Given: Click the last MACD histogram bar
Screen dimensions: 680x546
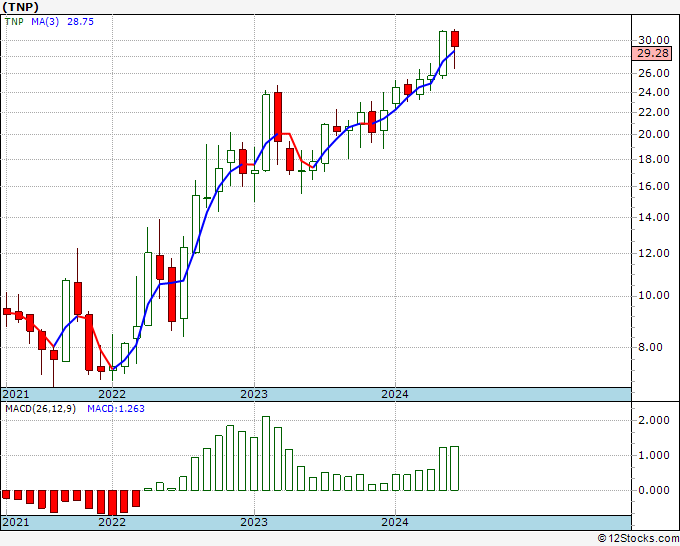Looking at the screenshot, I should pos(454,468).
